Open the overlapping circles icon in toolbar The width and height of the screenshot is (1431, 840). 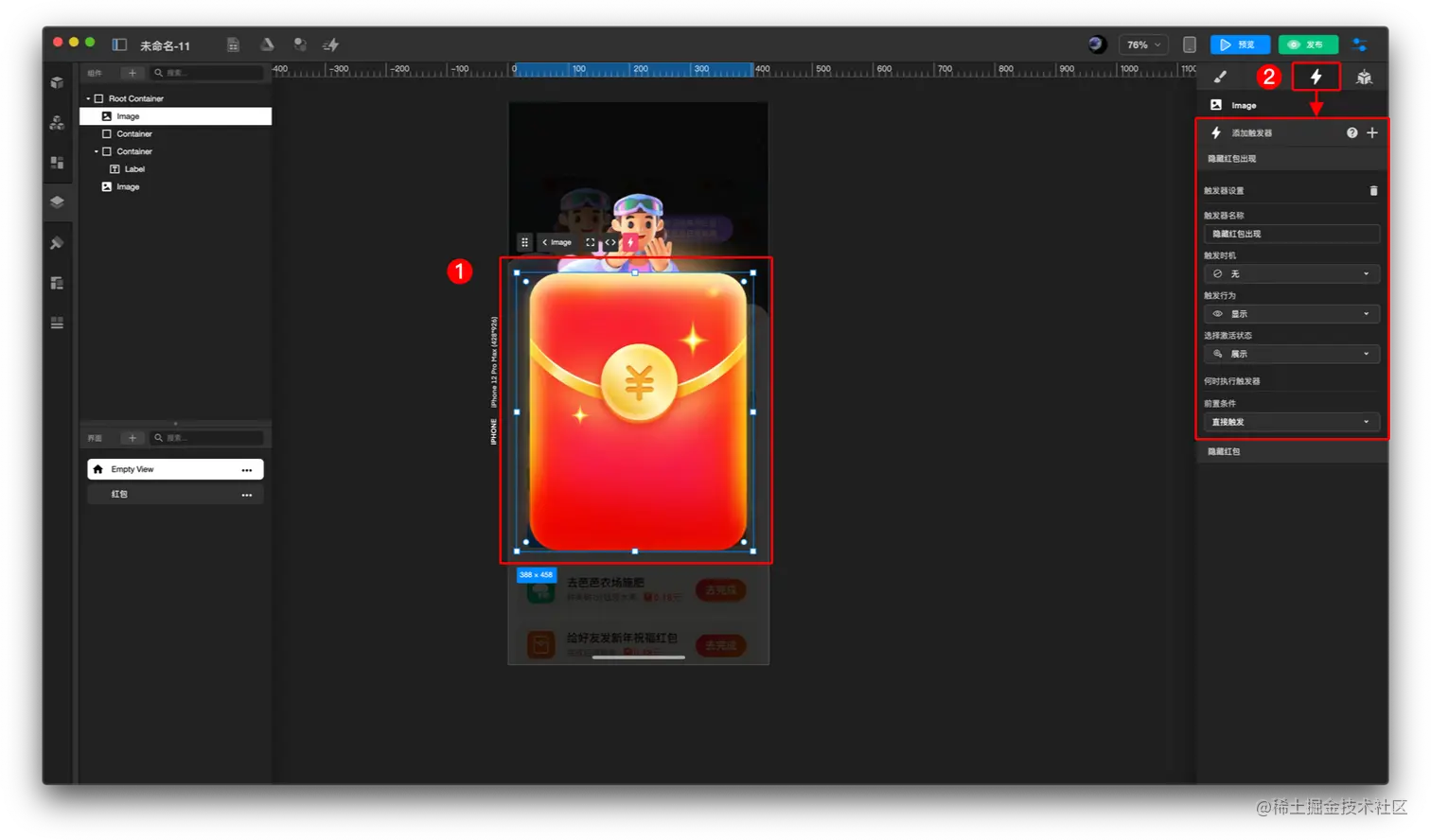pyautogui.click(x=299, y=44)
